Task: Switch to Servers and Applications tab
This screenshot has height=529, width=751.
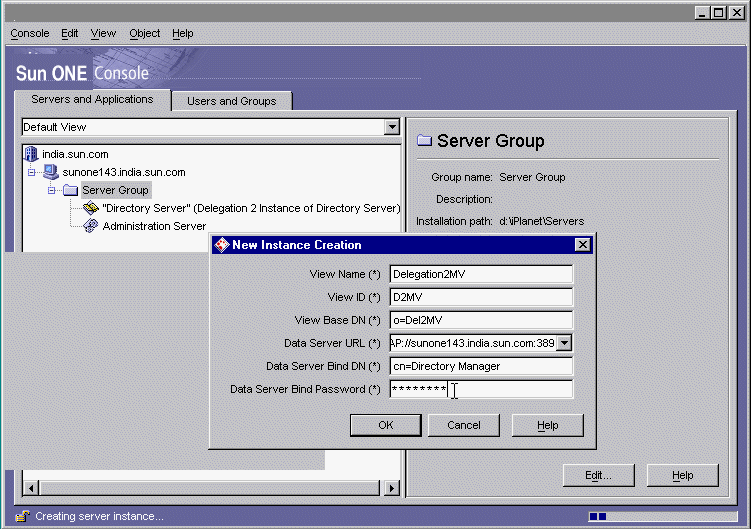Action: 92,100
